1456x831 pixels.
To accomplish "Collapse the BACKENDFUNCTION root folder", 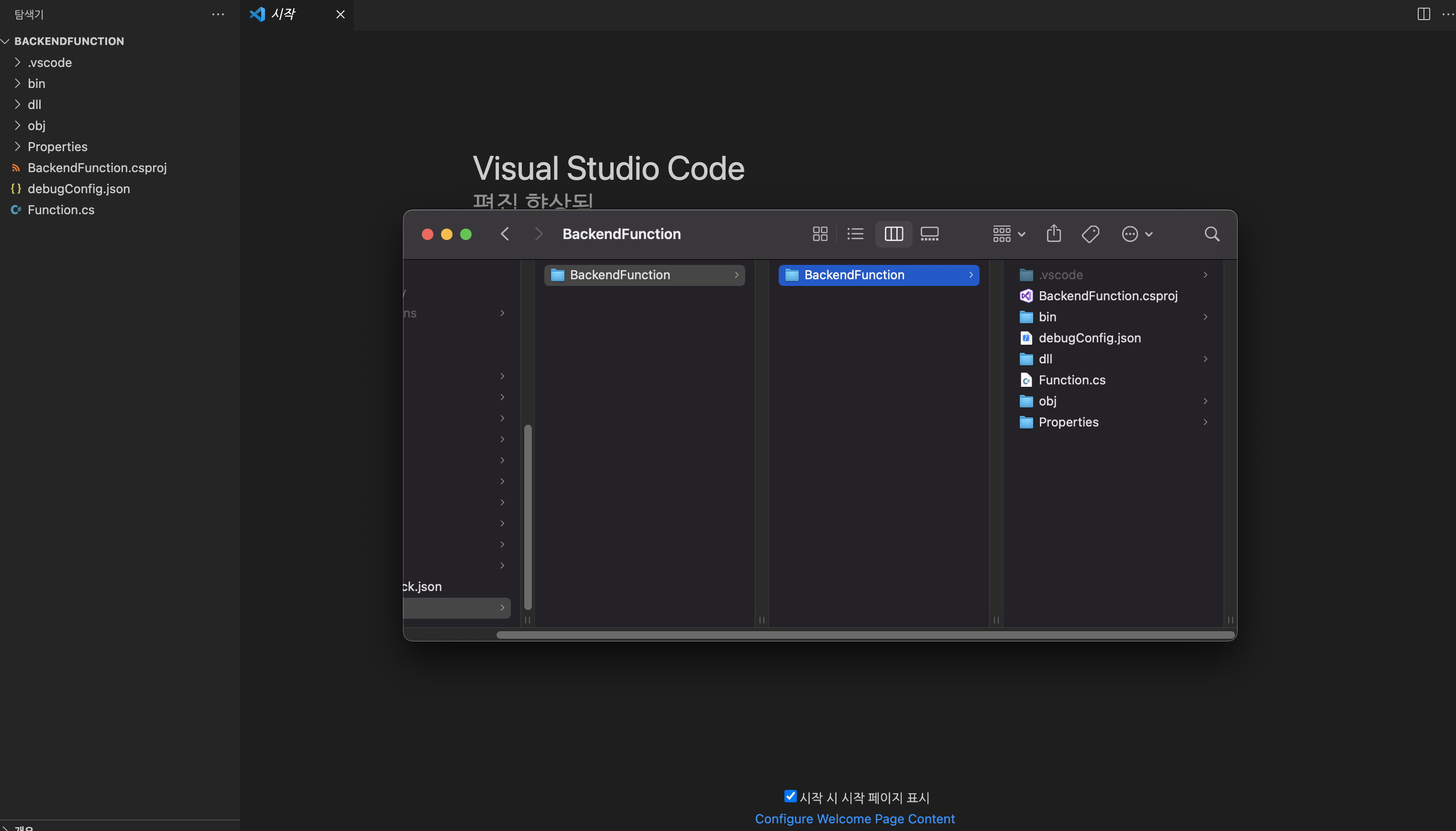I will click(120, 41).
